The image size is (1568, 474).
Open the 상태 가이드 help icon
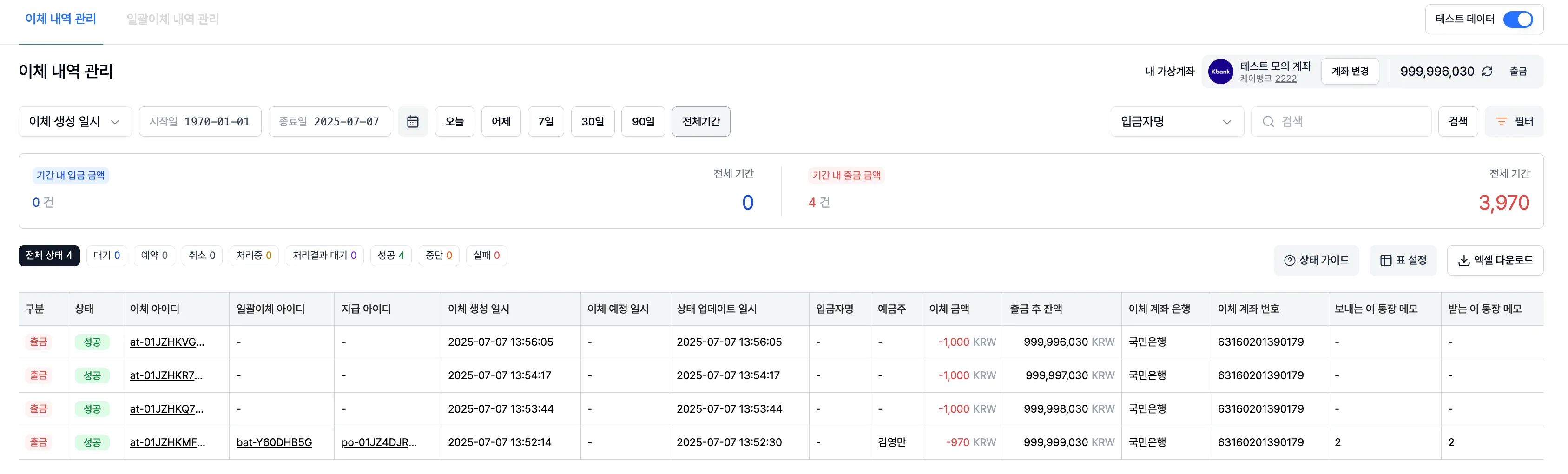click(x=1289, y=260)
